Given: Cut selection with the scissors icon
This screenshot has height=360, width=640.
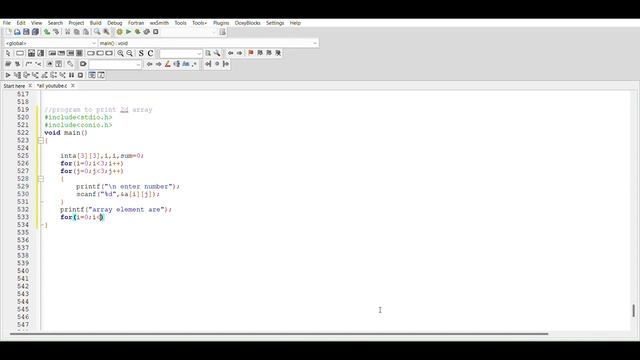Looking at the screenshot, I should (67, 32).
